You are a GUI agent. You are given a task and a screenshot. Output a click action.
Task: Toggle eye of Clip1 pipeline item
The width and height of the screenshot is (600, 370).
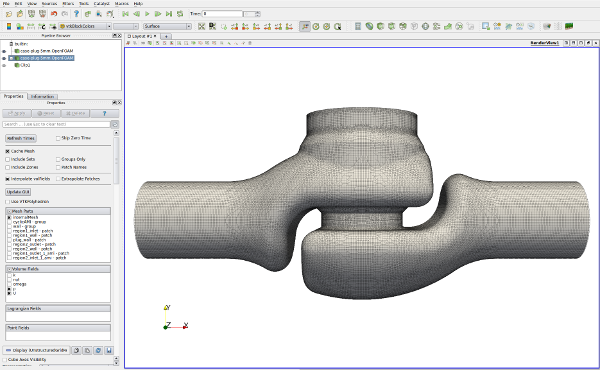tap(4, 65)
